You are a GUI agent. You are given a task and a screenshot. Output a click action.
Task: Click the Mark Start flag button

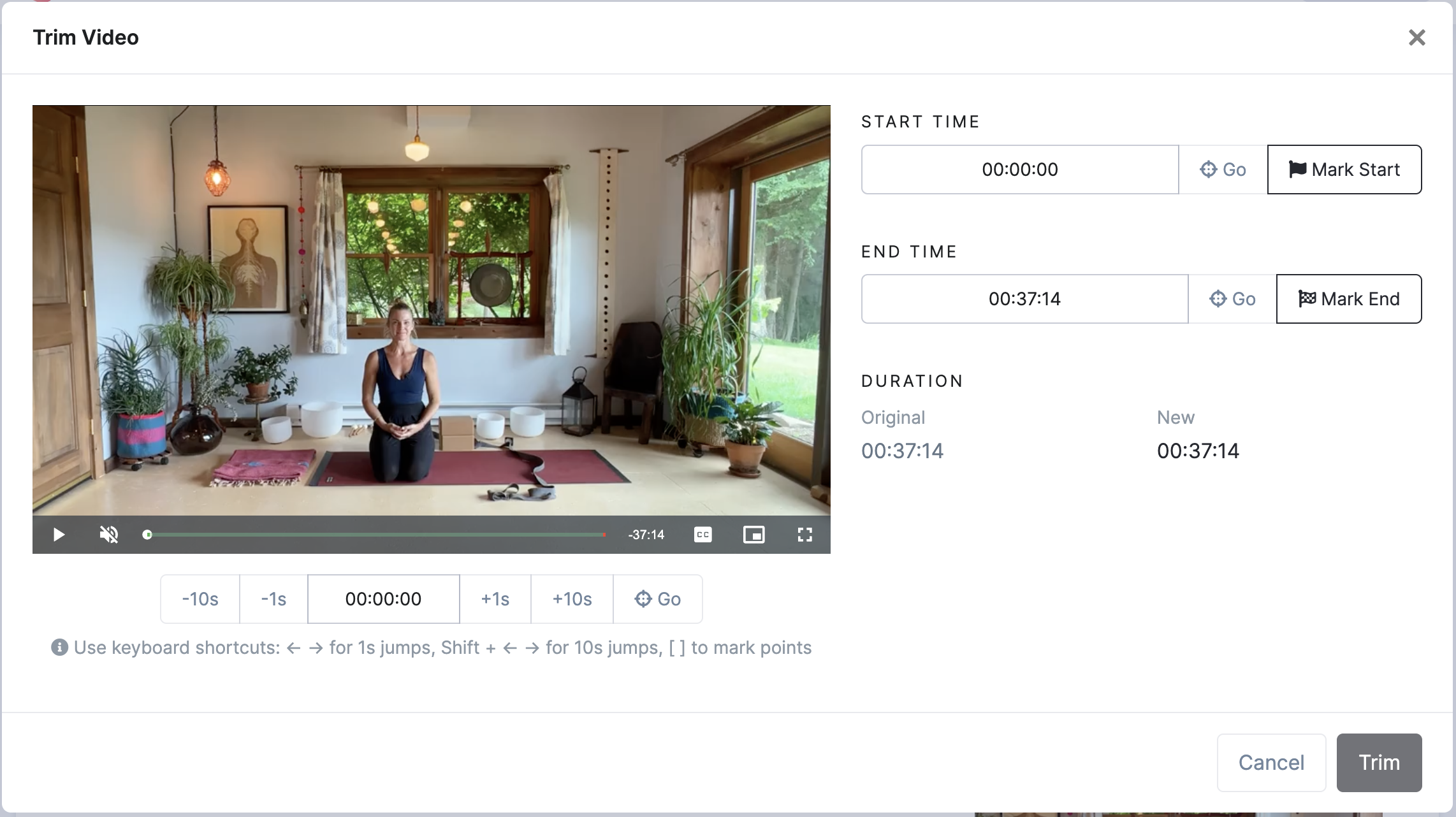coord(1344,170)
